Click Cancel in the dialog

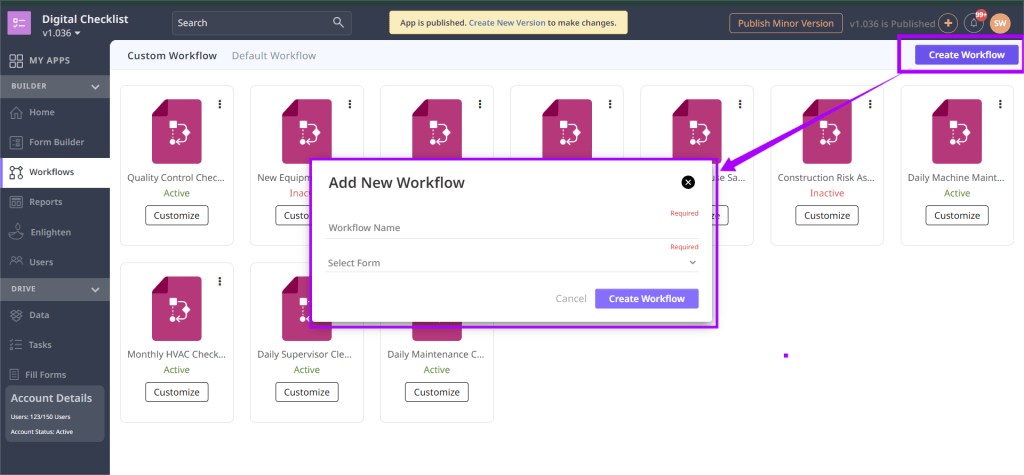tap(570, 299)
